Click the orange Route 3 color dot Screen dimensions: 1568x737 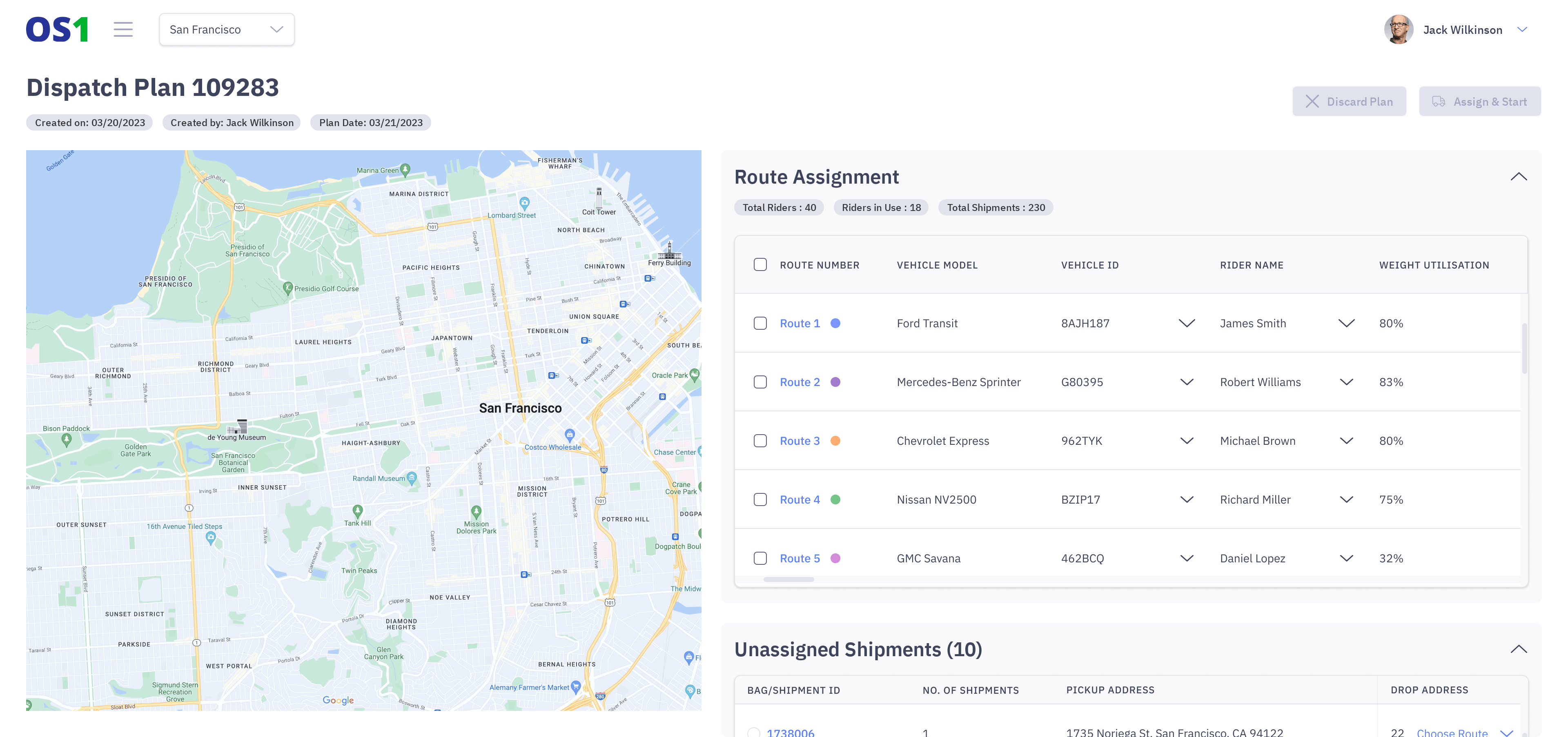pyautogui.click(x=835, y=441)
